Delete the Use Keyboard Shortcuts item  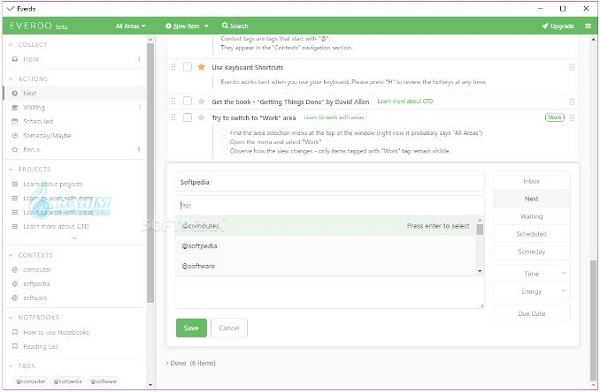click(x=572, y=67)
